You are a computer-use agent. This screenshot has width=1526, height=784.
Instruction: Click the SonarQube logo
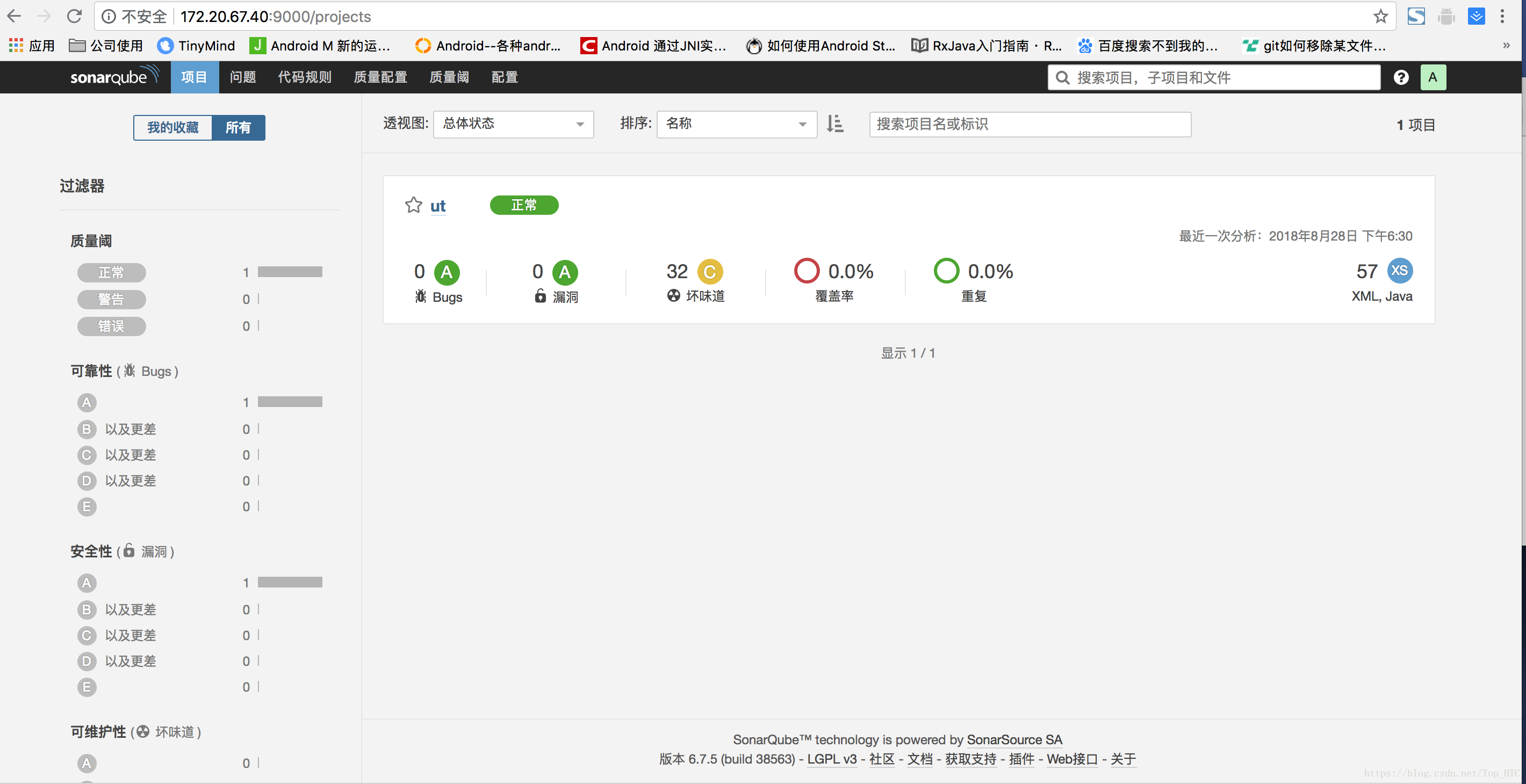[115, 77]
